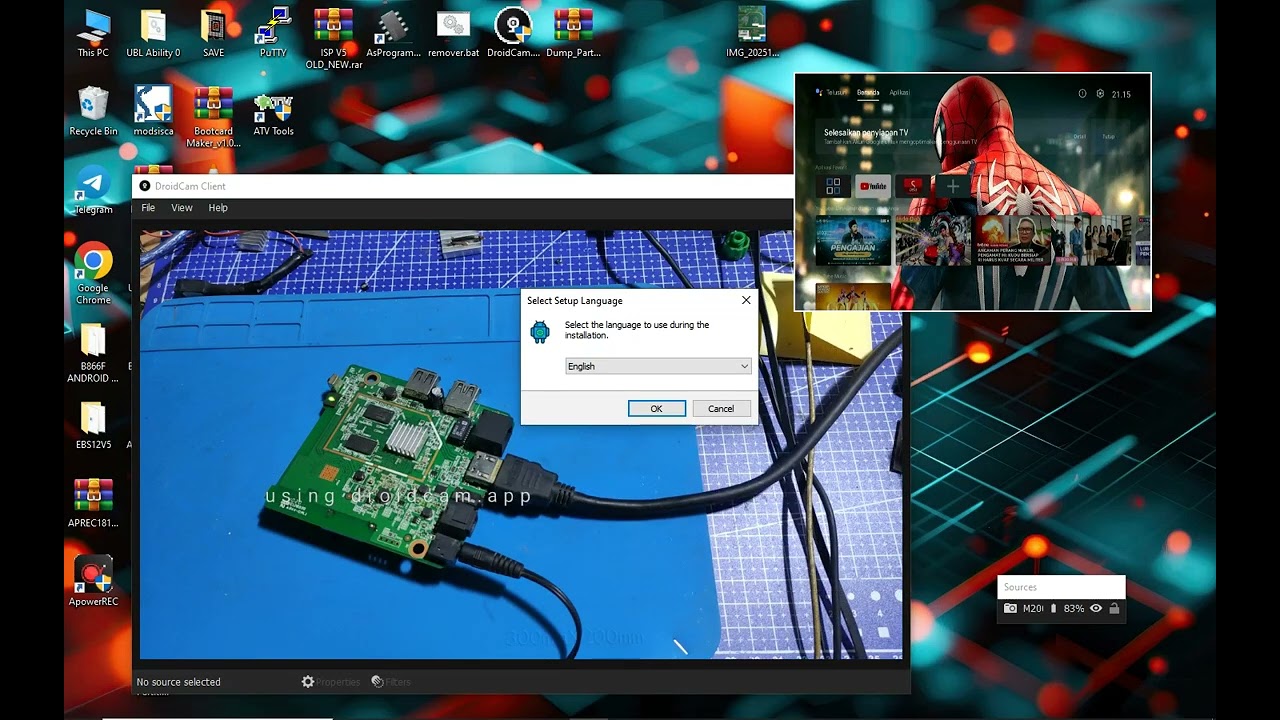Open Telegram from the desktop
This screenshot has height=720, width=1280.
tap(93, 190)
